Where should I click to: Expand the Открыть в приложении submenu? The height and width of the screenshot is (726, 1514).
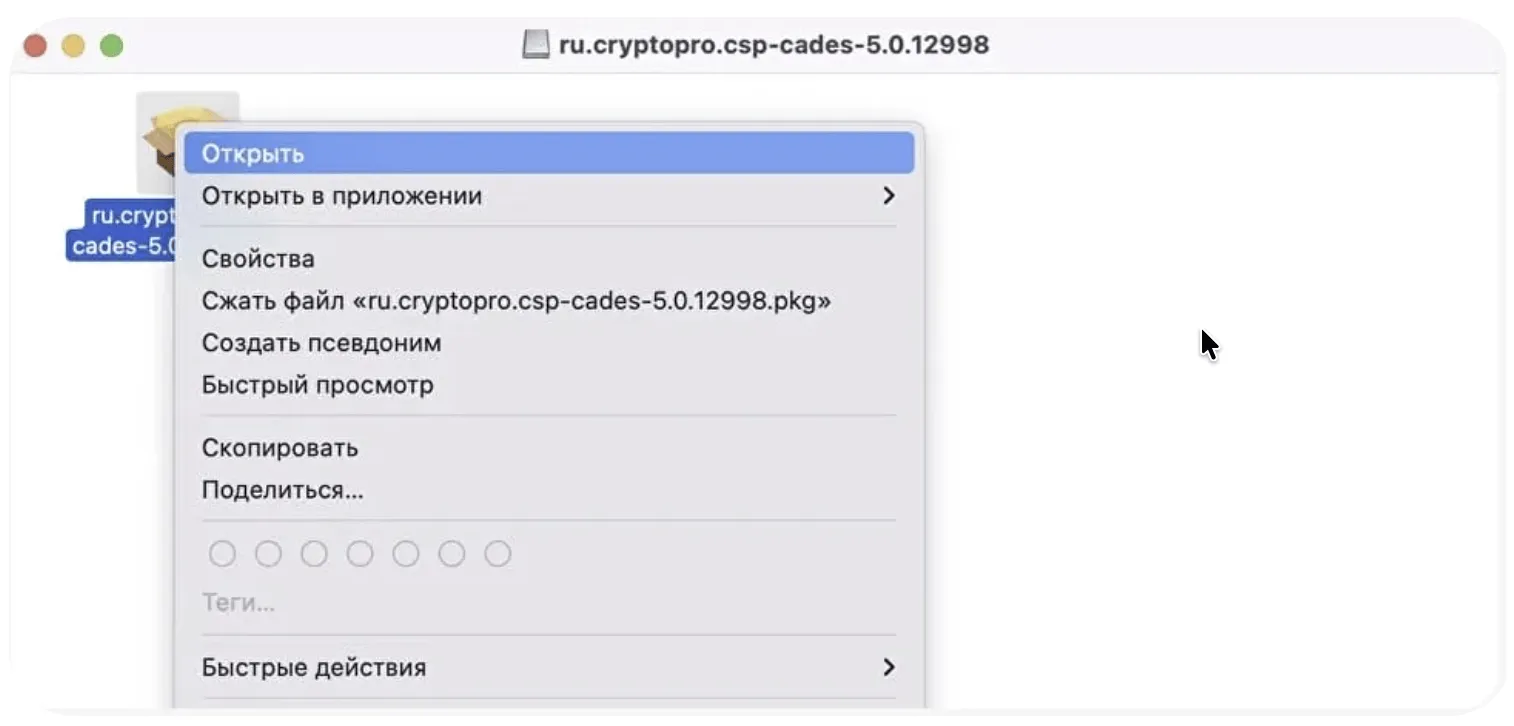[x=549, y=196]
